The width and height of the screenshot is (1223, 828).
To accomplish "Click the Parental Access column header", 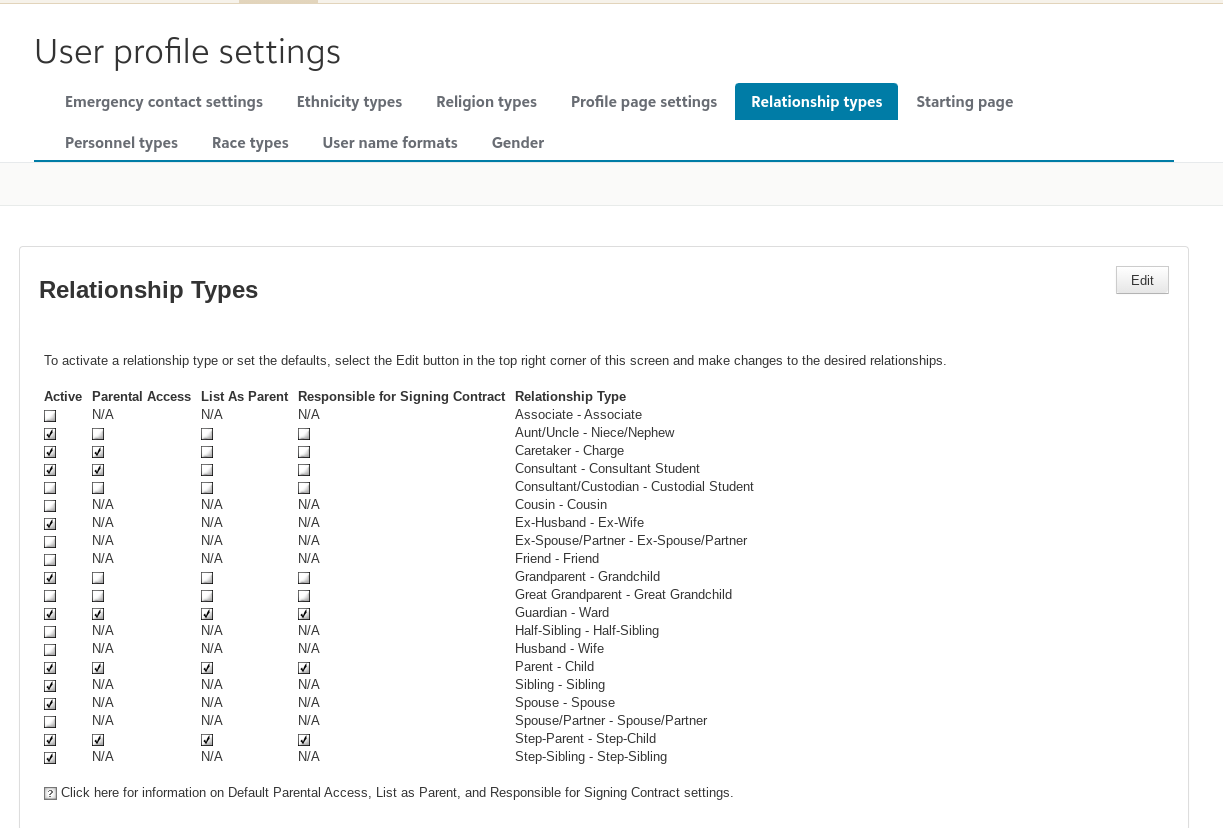I will (141, 397).
